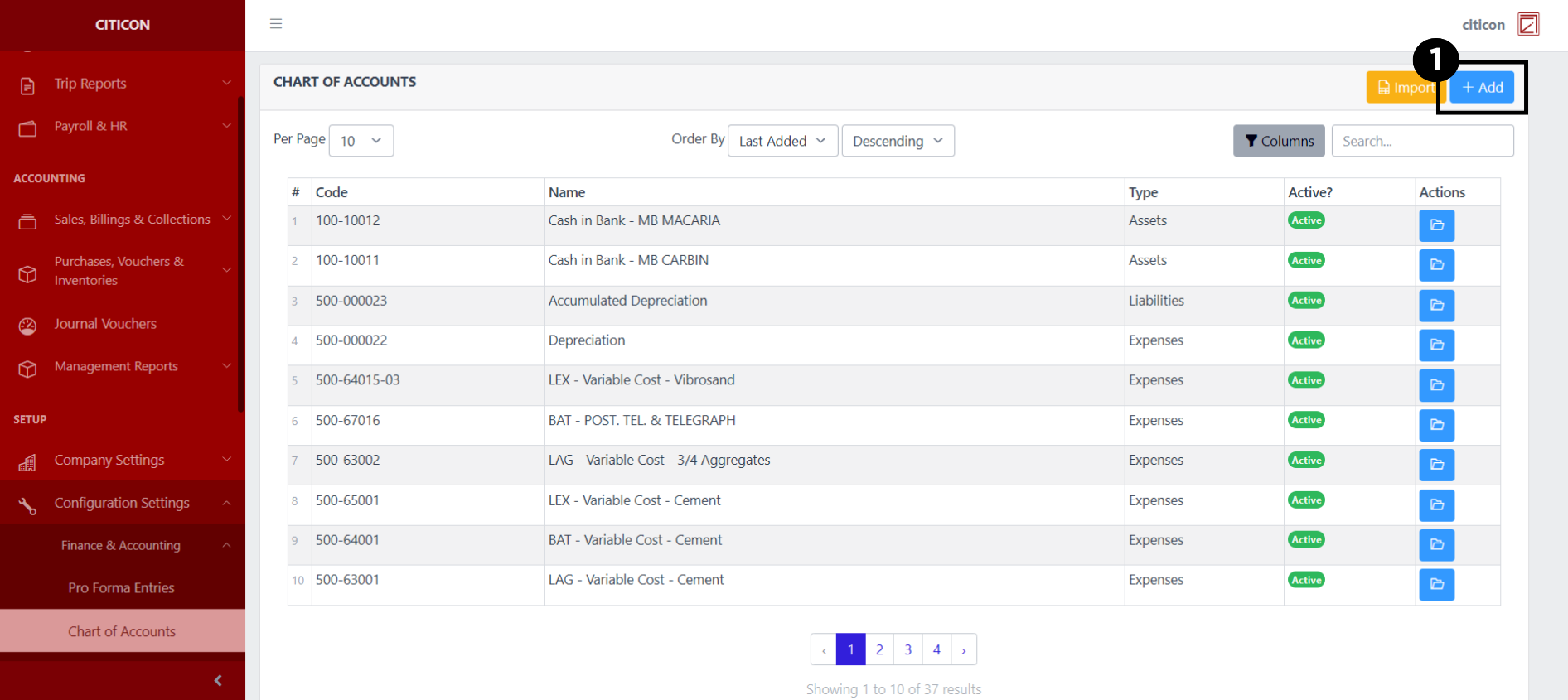This screenshot has height=700, width=1568.
Task: Open the Last Added order dropdown
Action: tap(782, 141)
